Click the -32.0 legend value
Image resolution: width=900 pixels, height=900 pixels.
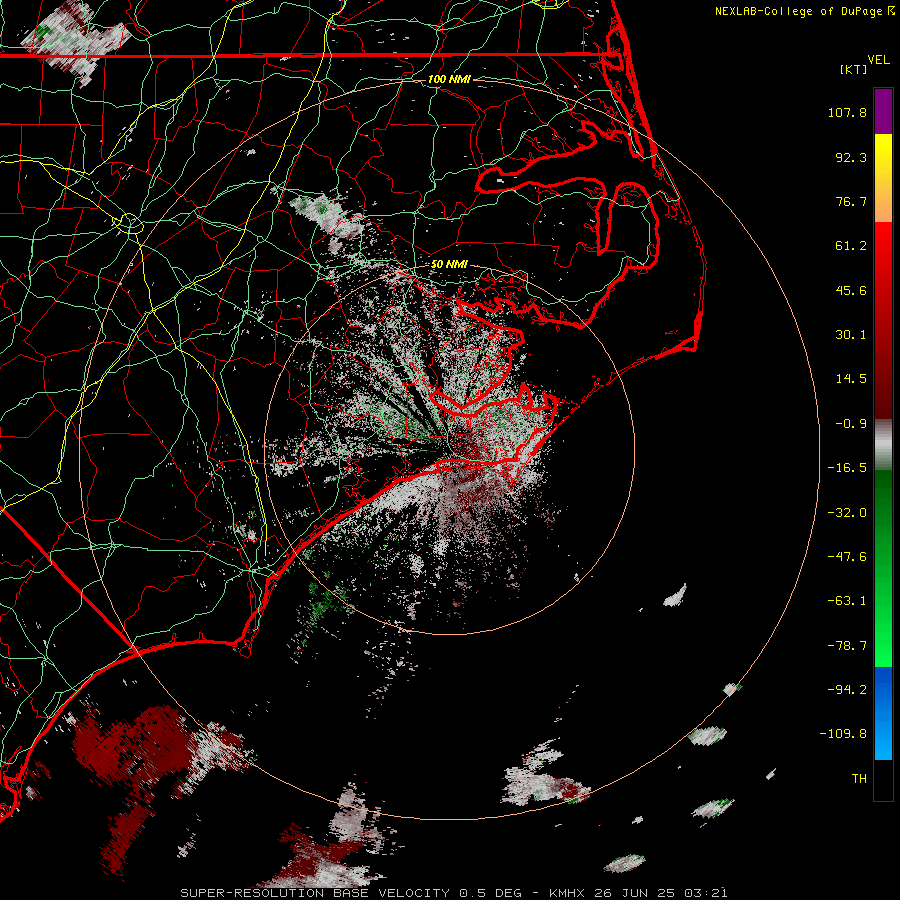point(847,513)
